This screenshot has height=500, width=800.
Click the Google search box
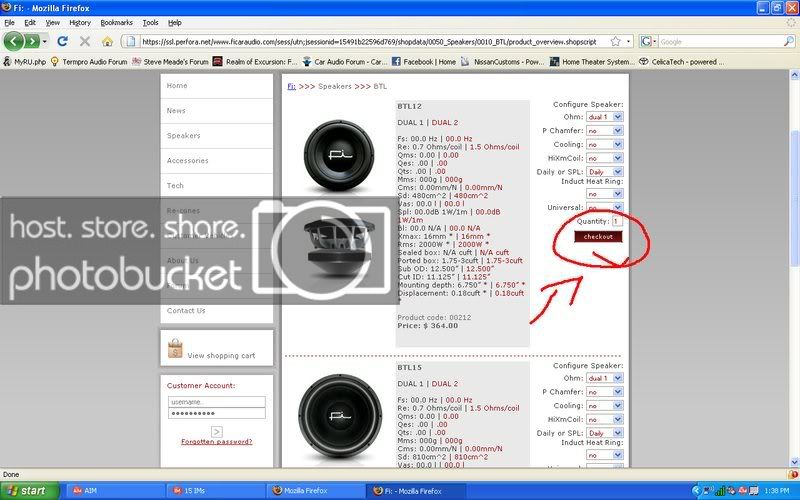(719, 41)
